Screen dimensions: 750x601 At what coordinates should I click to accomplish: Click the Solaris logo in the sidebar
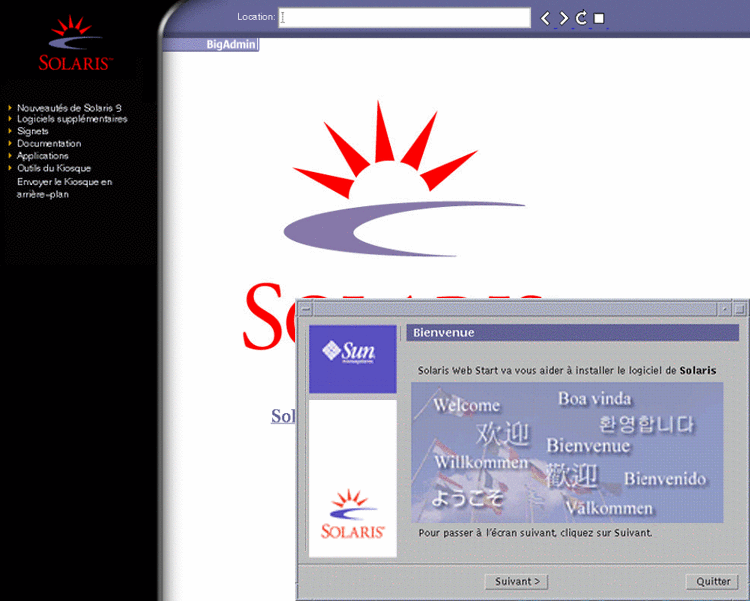click(x=76, y=44)
